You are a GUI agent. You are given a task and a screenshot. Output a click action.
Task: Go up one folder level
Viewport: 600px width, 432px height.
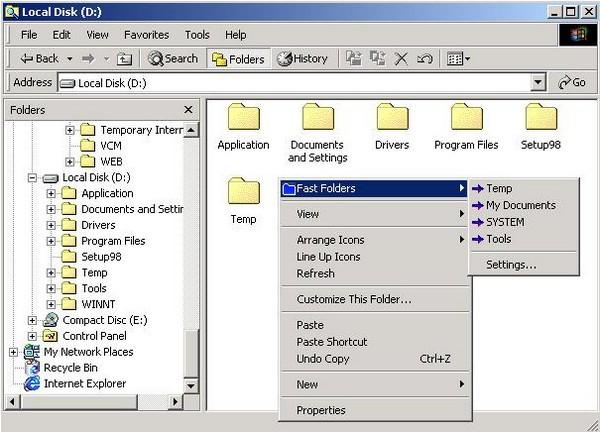(x=125, y=59)
